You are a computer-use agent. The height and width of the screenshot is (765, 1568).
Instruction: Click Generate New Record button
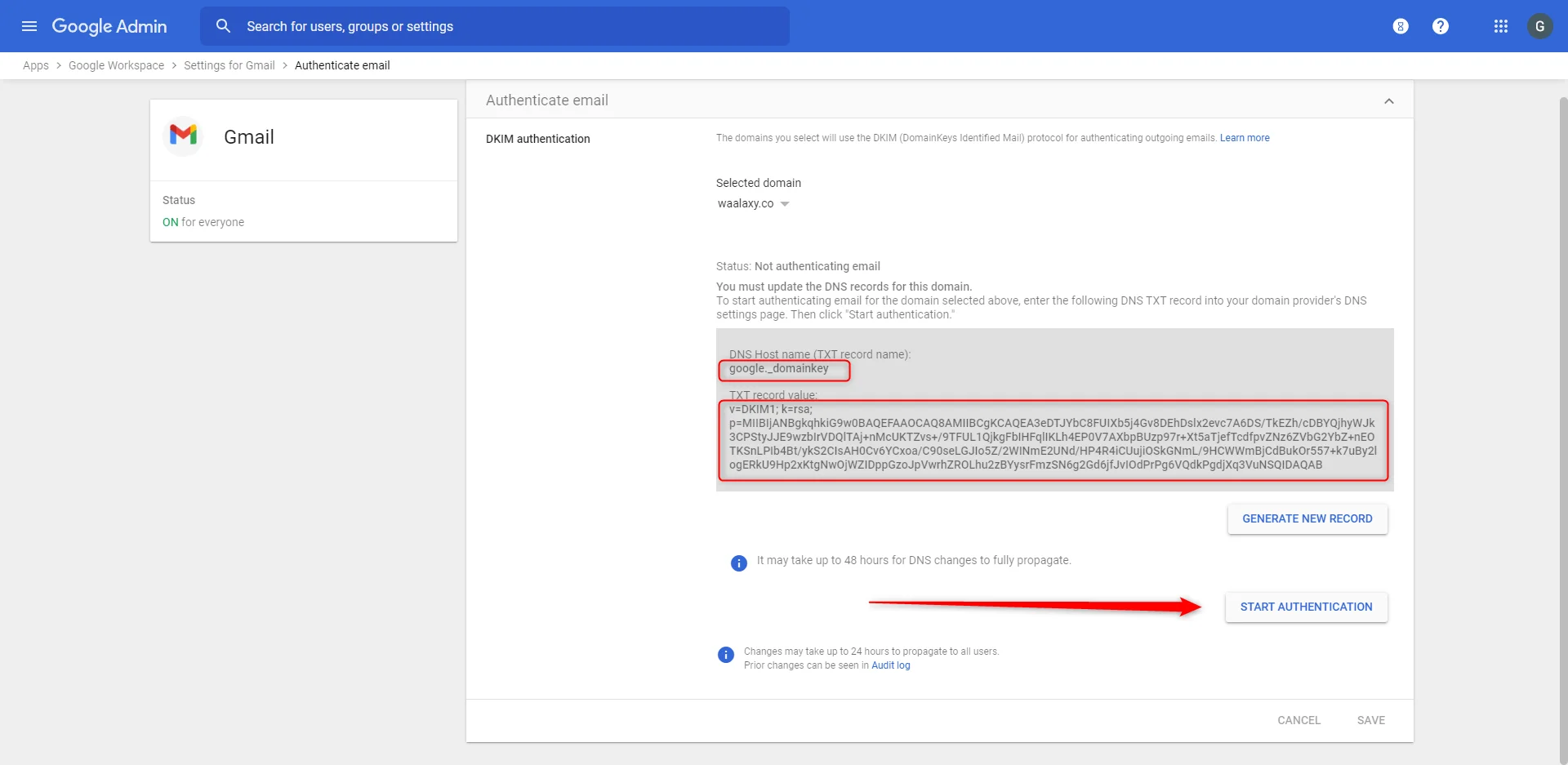(x=1307, y=518)
